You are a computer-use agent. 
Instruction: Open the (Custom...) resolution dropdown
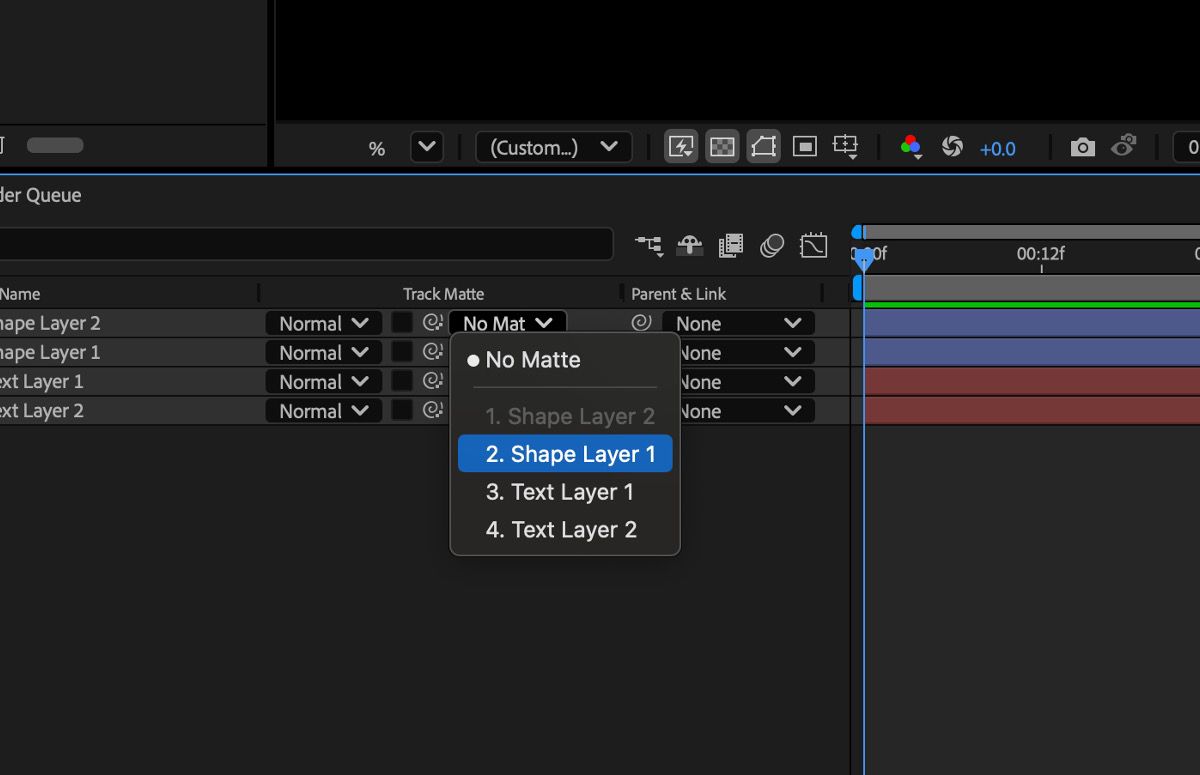tap(553, 146)
